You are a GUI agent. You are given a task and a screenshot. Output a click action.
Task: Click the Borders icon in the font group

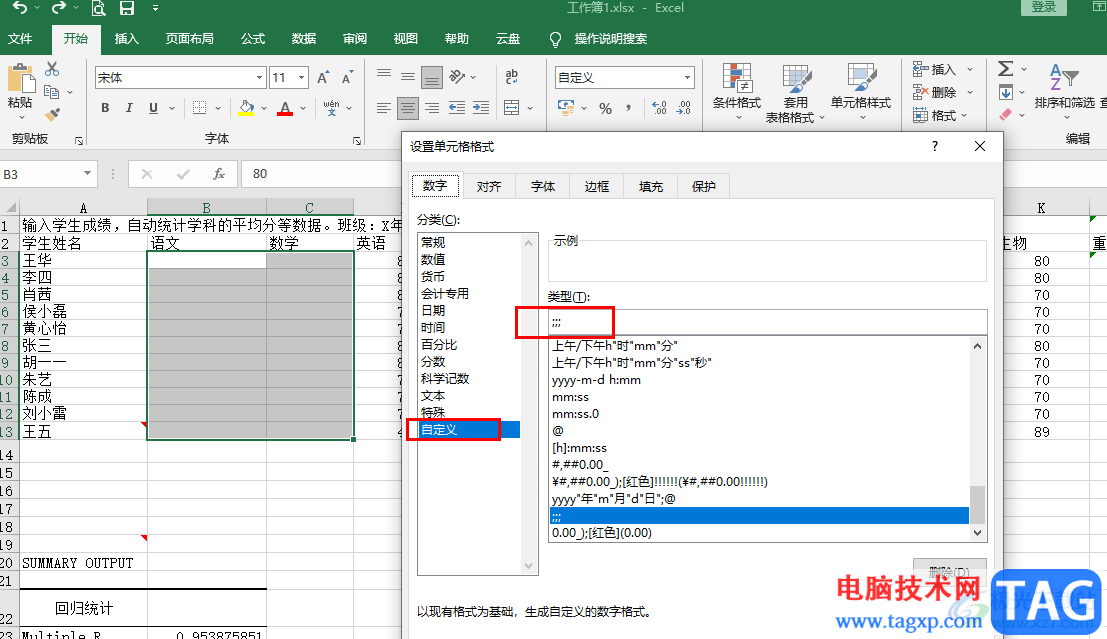click(200, 108)
